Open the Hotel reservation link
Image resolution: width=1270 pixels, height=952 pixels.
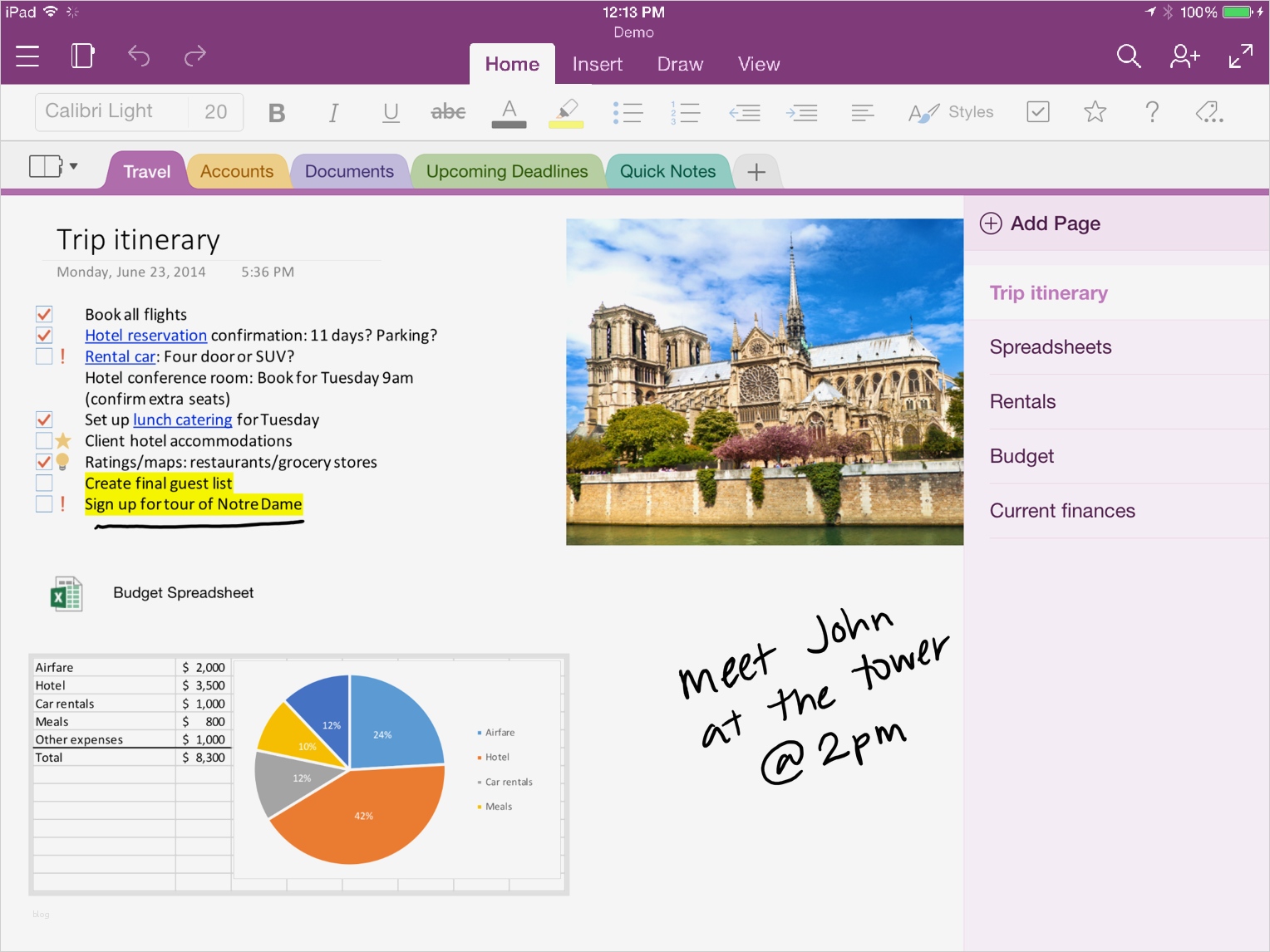pos(145,335)
